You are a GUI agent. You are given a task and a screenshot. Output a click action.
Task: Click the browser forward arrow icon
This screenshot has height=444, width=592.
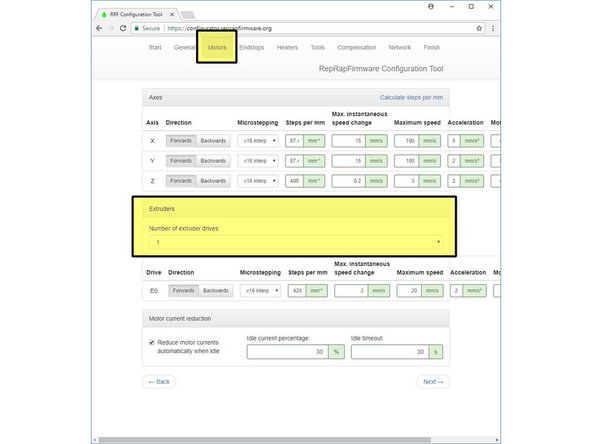[111, 28]
